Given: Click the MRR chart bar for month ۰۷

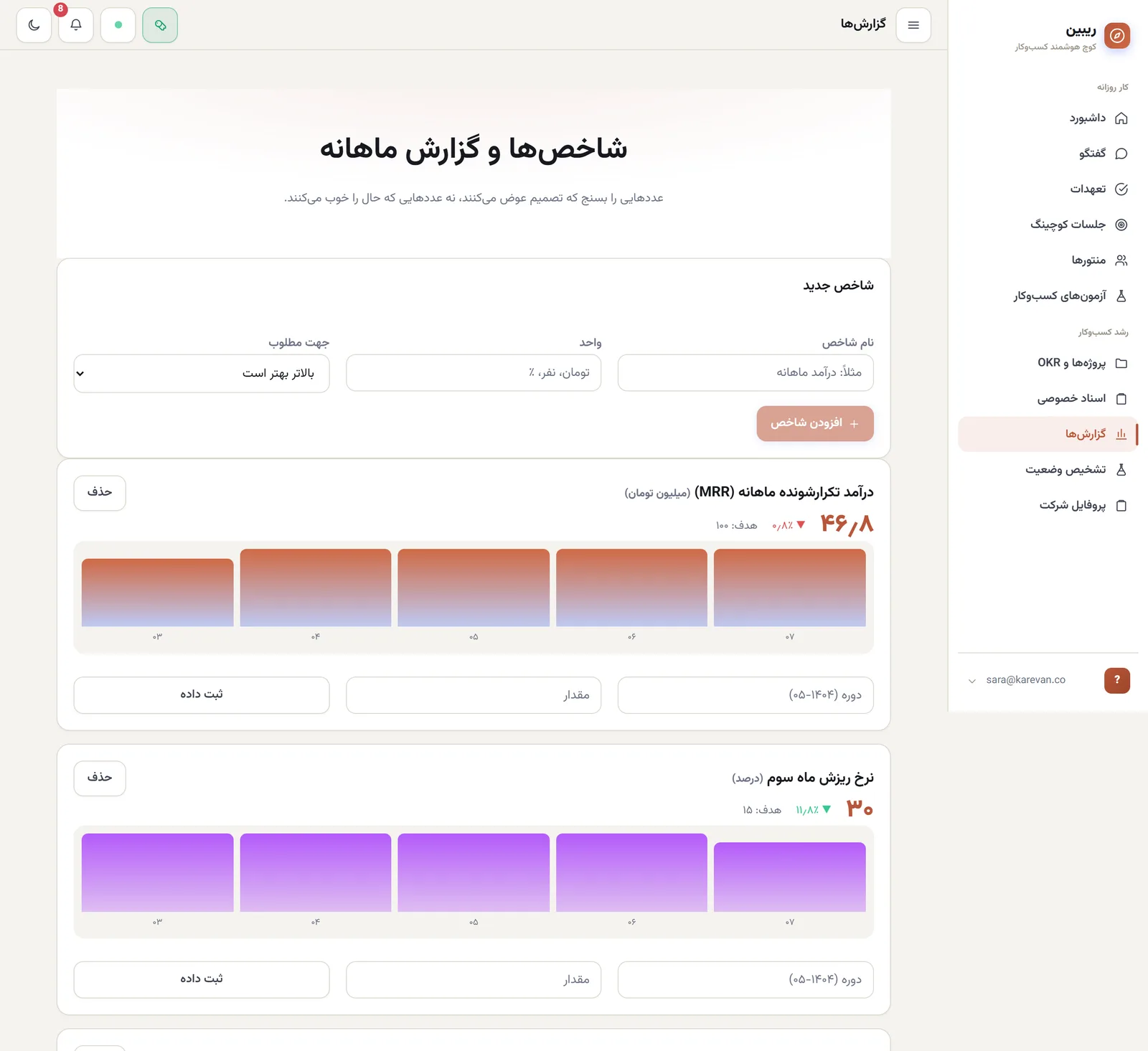Looking at the screenshot, I should click(x=789, y=588).
